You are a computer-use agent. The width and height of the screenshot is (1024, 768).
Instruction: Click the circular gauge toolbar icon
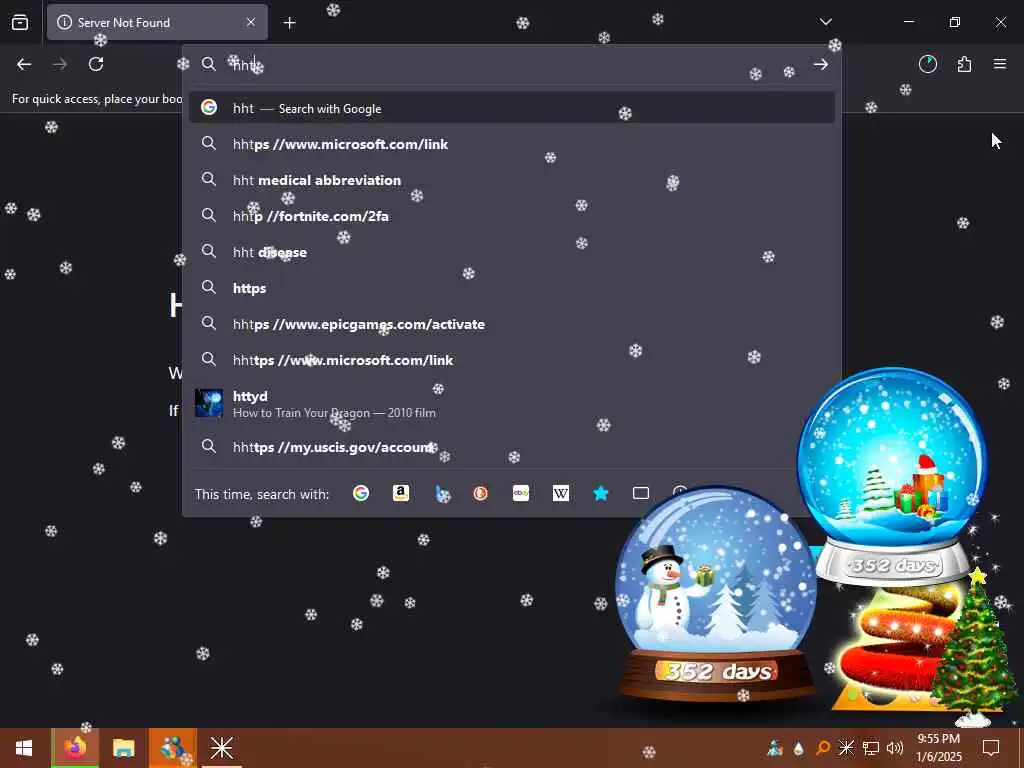tap(928, 64)
